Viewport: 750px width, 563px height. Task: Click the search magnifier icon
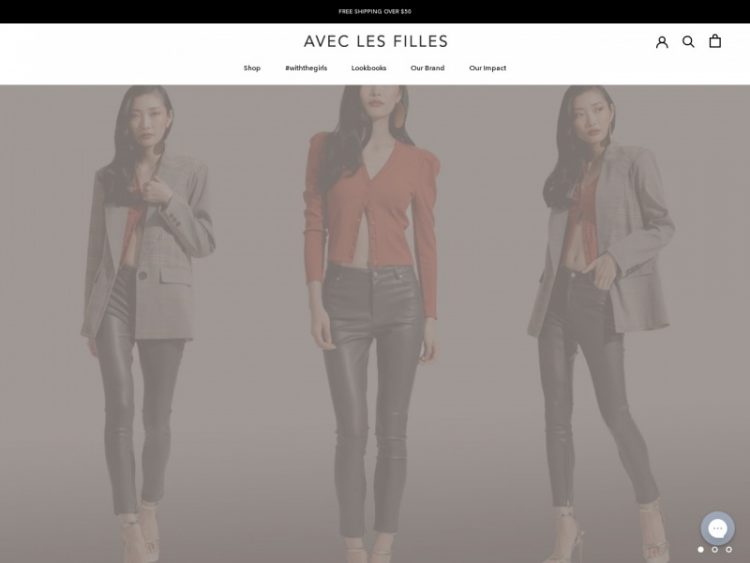[688, 42]
